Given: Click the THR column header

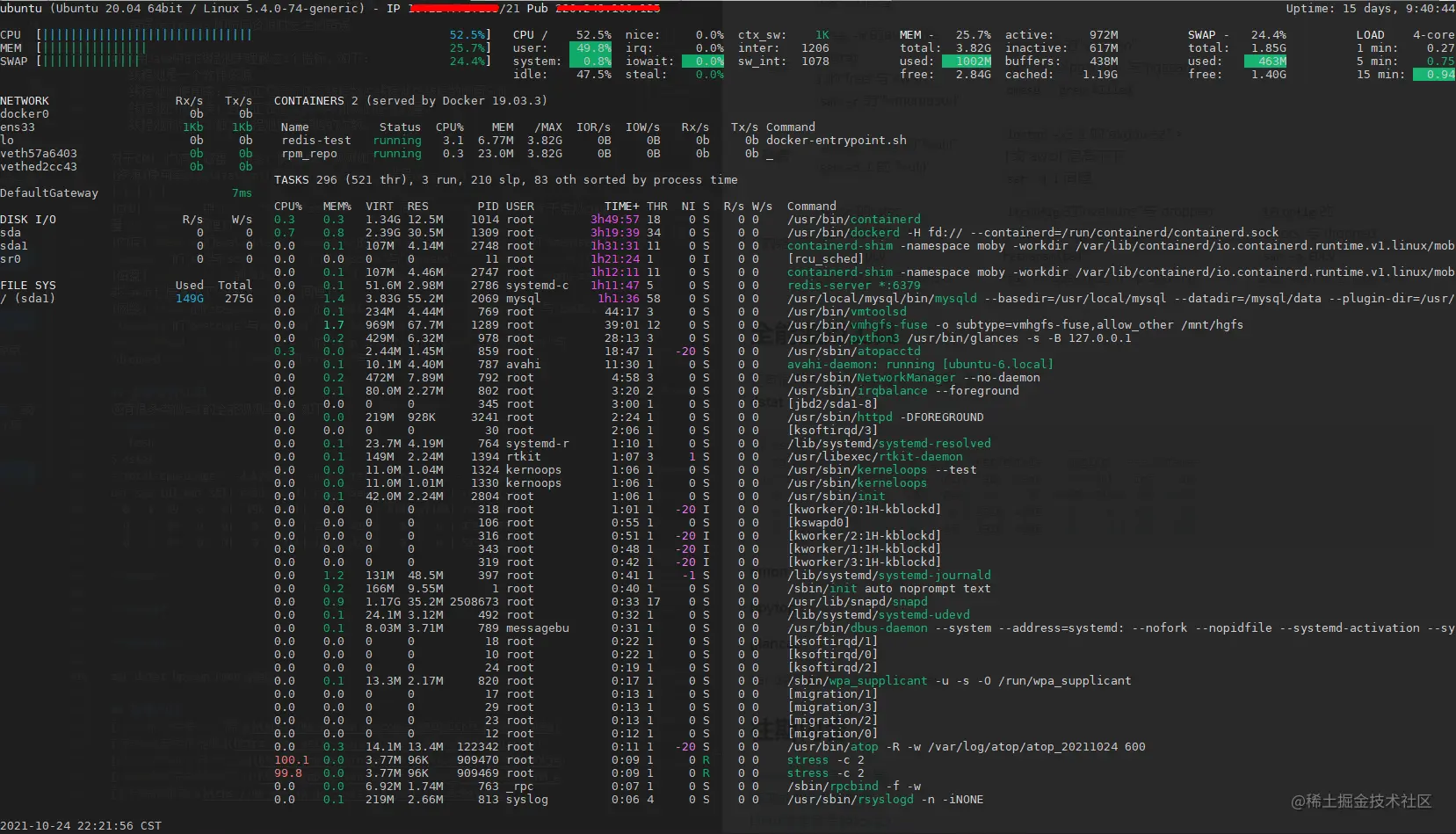Looking at the screenshot, I should click(656, 207).
